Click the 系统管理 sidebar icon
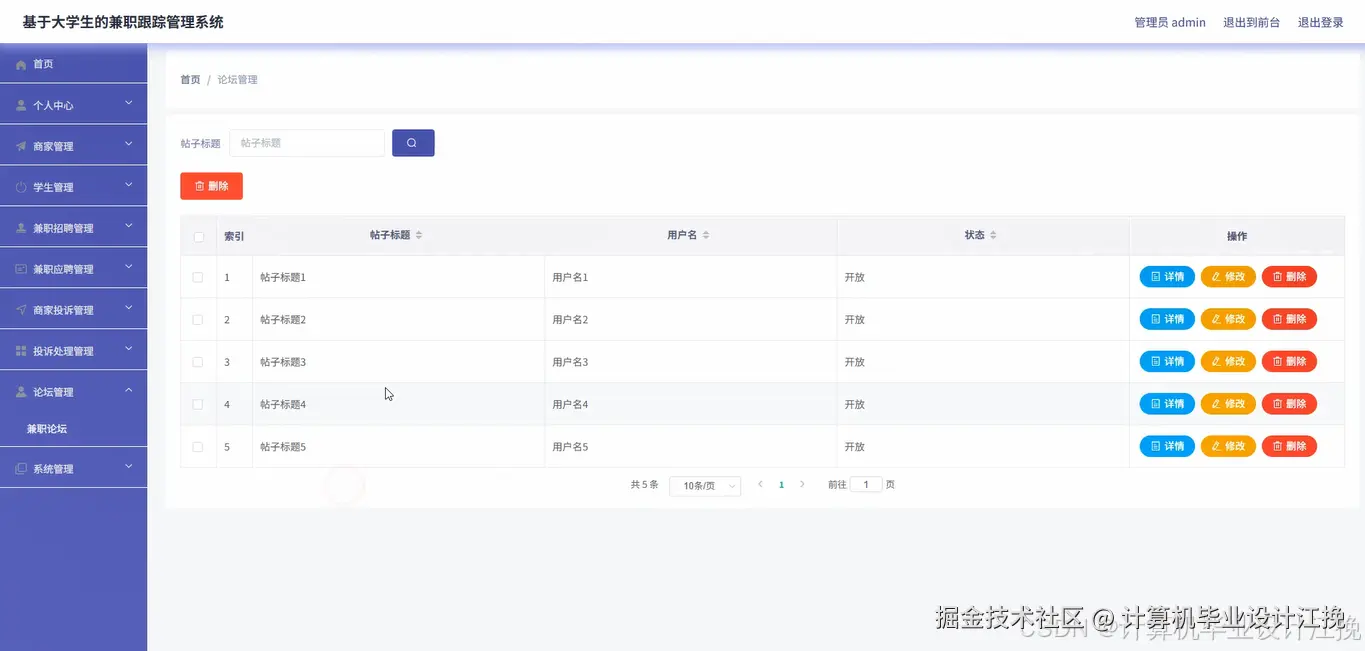1365x651 pixels. coord(20,467)
